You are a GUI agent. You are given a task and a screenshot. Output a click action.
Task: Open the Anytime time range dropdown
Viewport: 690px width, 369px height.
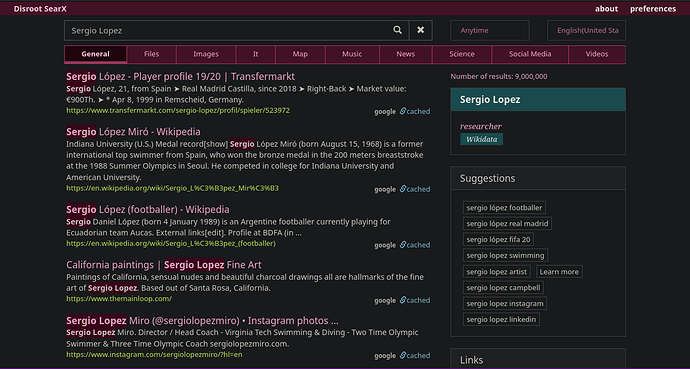pos(489,30)
